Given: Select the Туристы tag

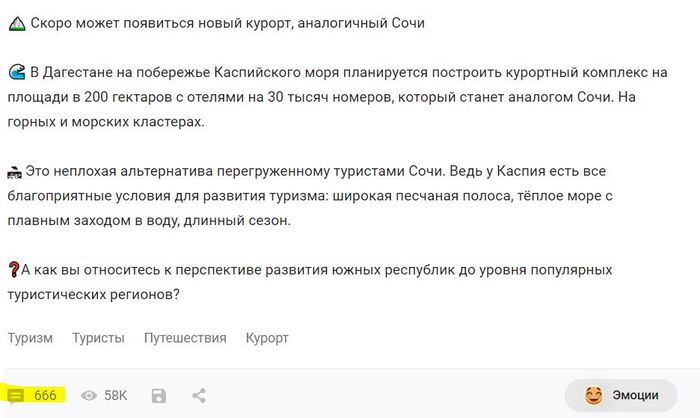Looking at the screenshot, I should (x=98, y=338).
